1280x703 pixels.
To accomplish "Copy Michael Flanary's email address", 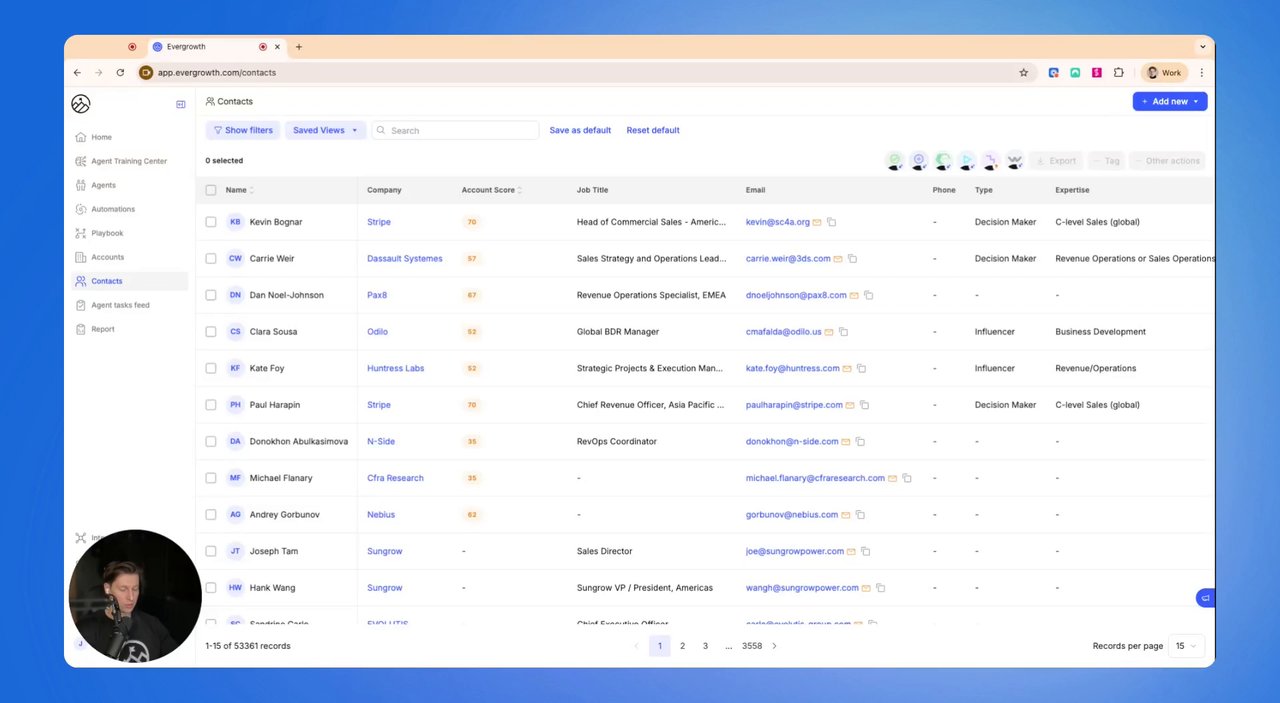I will click(906, 478).
